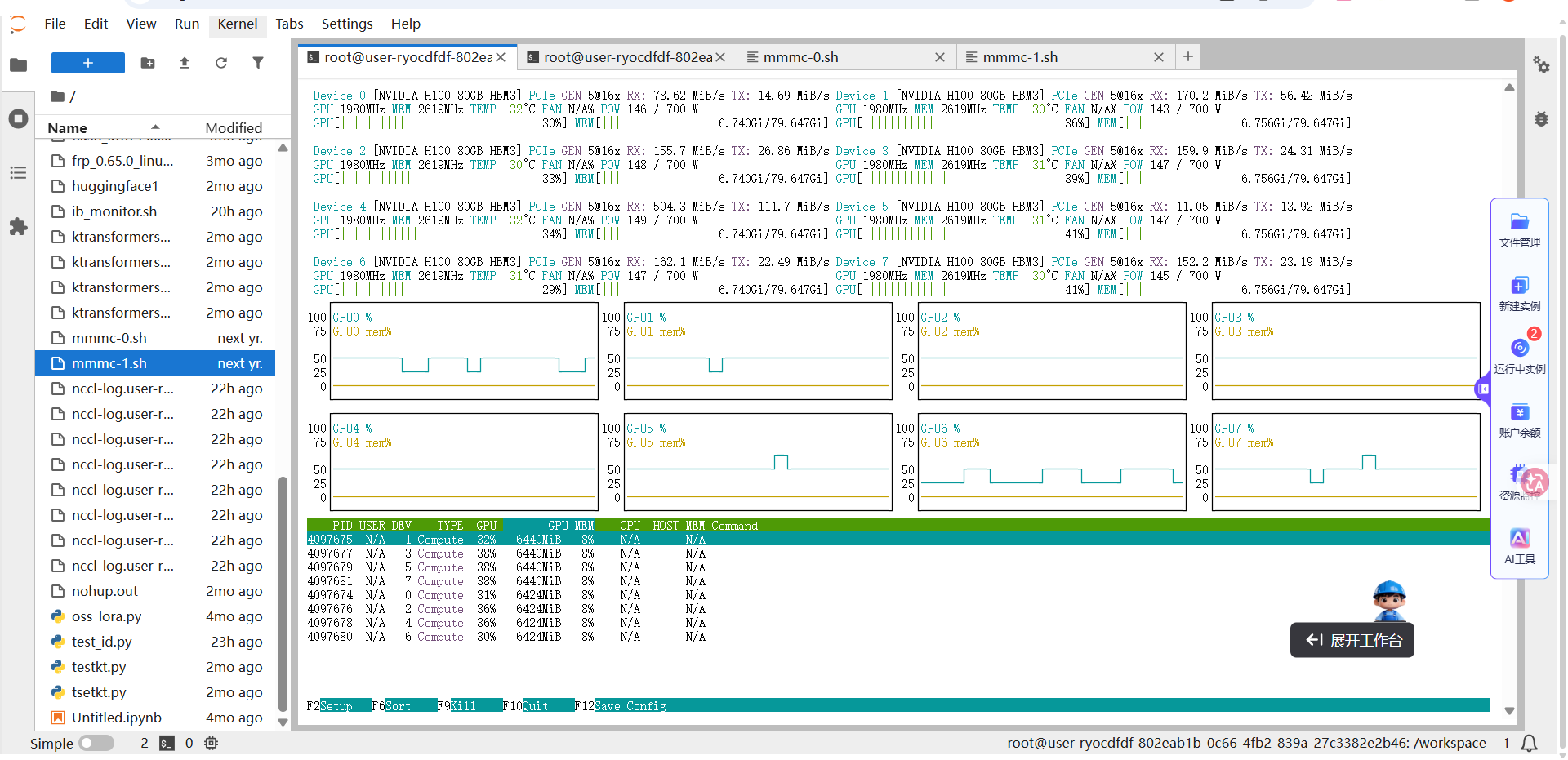Click the blue new launcher plus button
This screenshot has height=760, width=1568.
(87, 63)
